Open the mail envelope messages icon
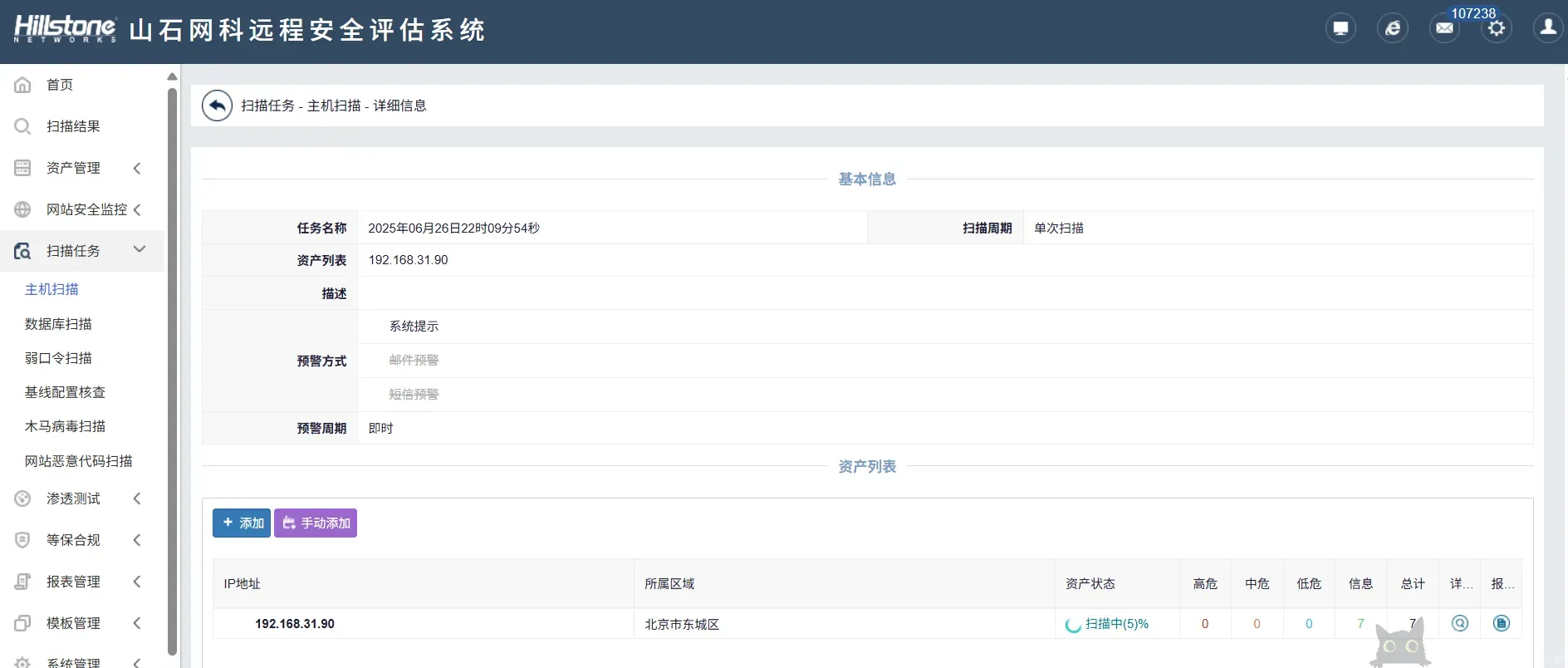 click(x=1444, y=28)
